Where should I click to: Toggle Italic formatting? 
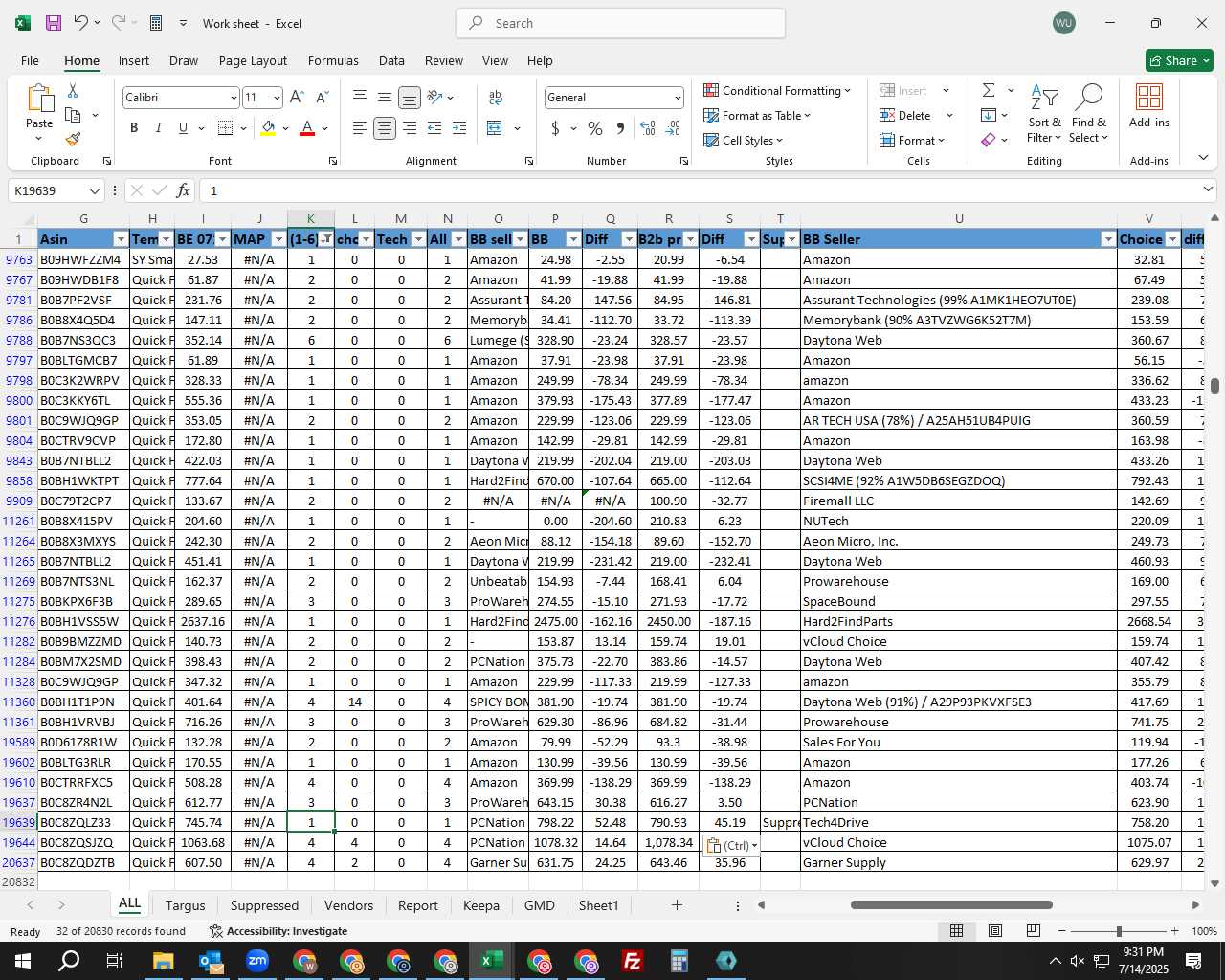coord(158,127)
